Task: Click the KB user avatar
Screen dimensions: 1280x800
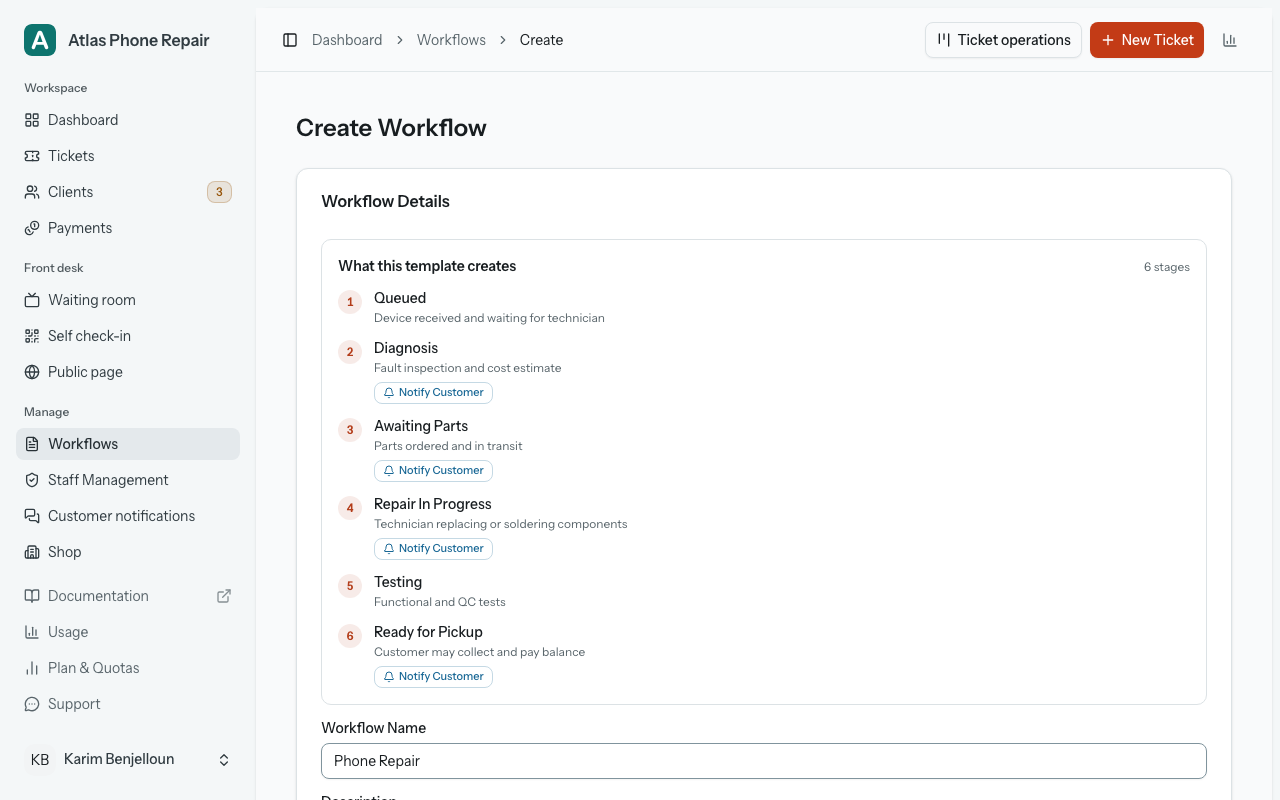Action: click(x=40, y=760)
